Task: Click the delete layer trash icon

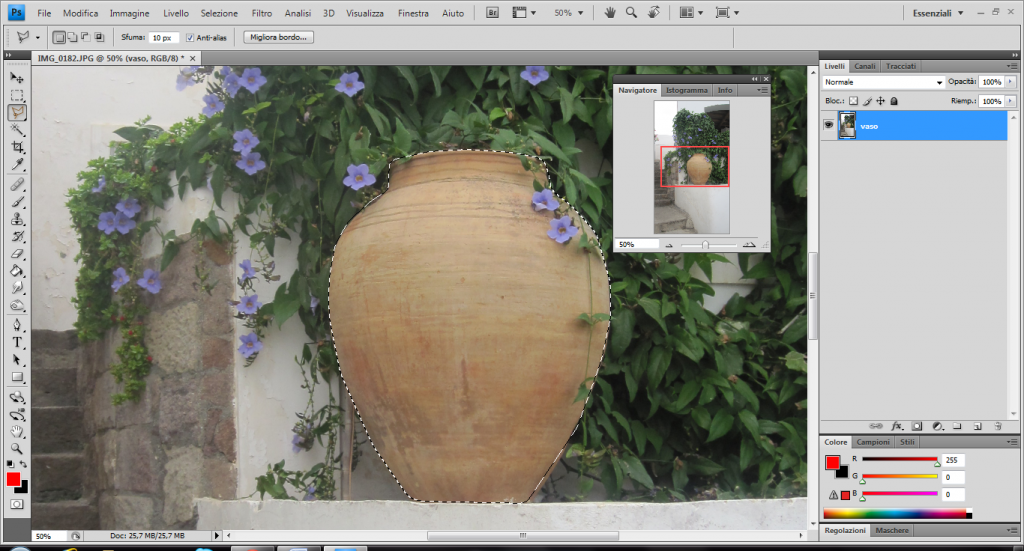Action: coord(997,425)
